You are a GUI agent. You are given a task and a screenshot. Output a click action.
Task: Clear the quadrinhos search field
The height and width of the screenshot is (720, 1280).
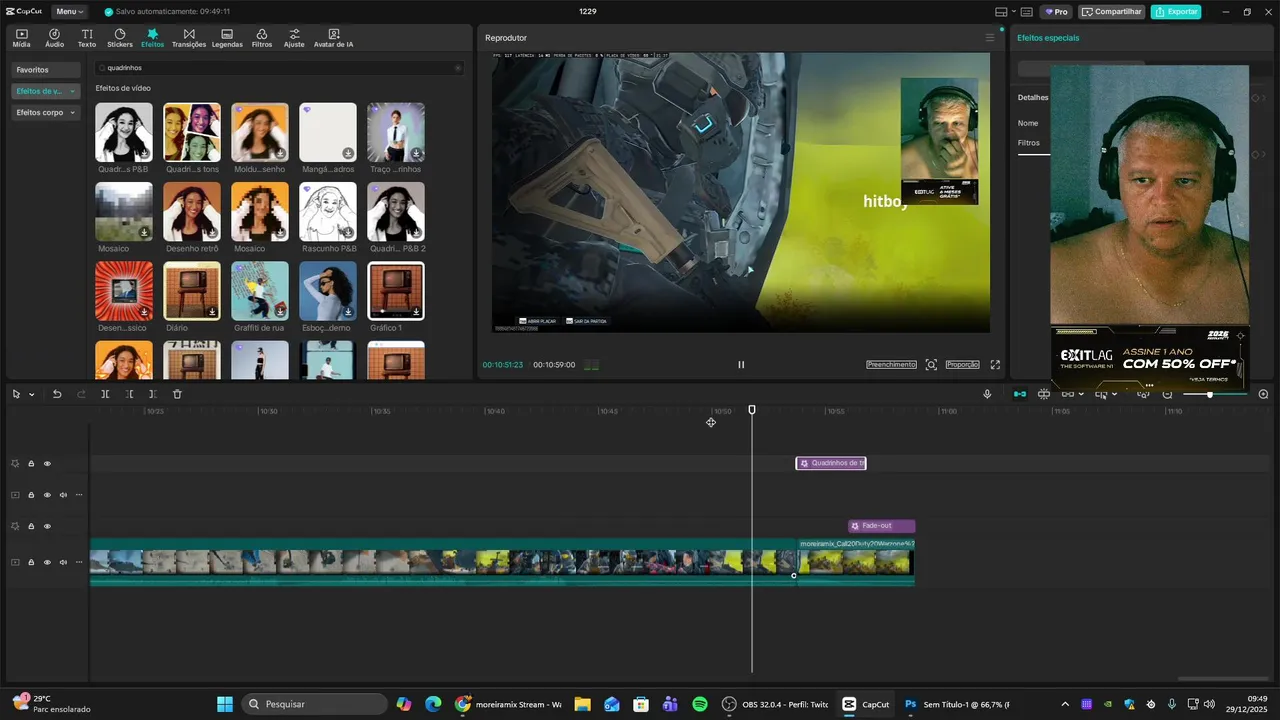coord(458,68)
